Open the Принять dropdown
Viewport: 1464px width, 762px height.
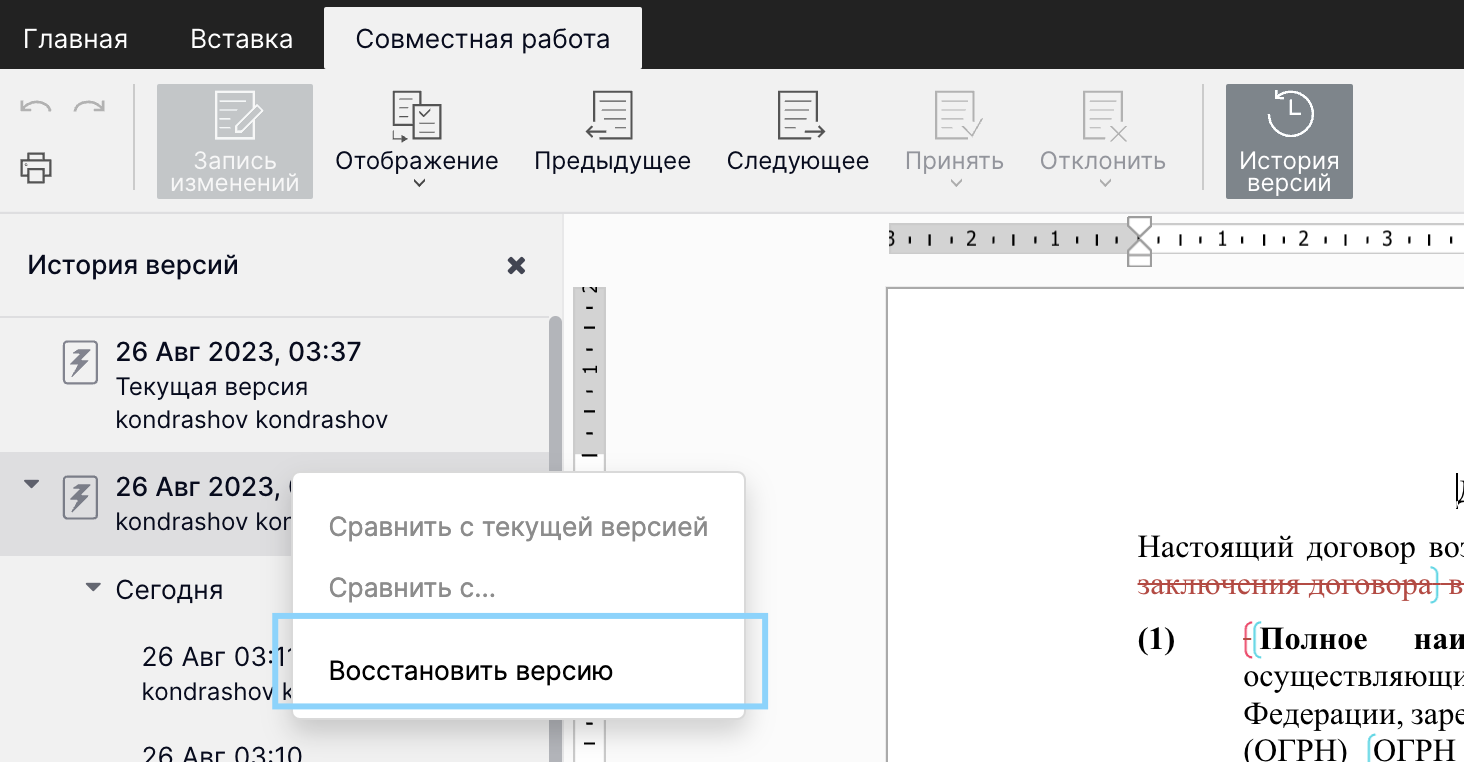954,141
